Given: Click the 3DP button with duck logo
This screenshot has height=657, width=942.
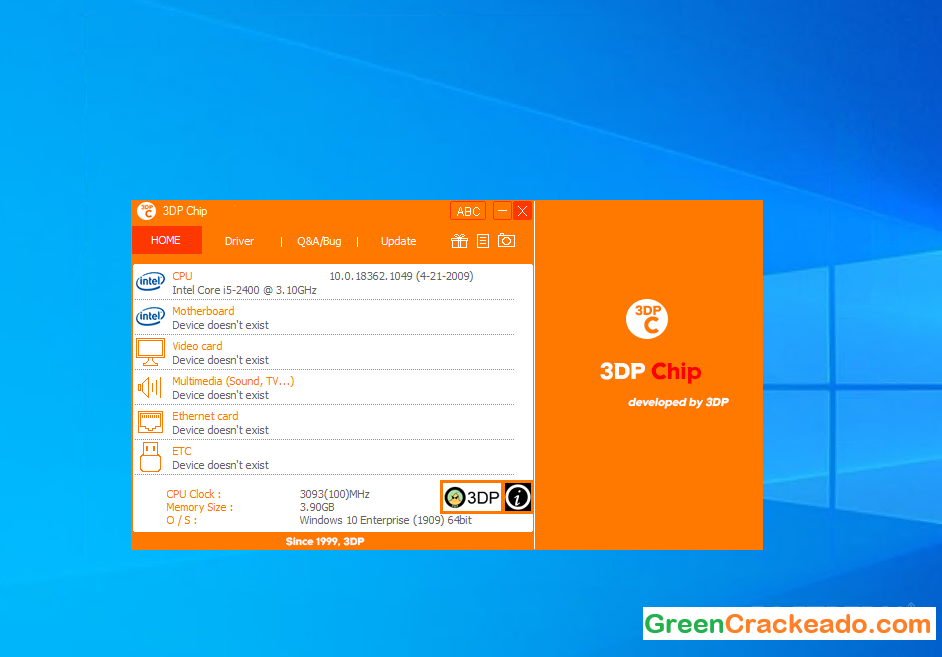Looking at the screenshot, I should pyautogui.click(x=472, y=497).
